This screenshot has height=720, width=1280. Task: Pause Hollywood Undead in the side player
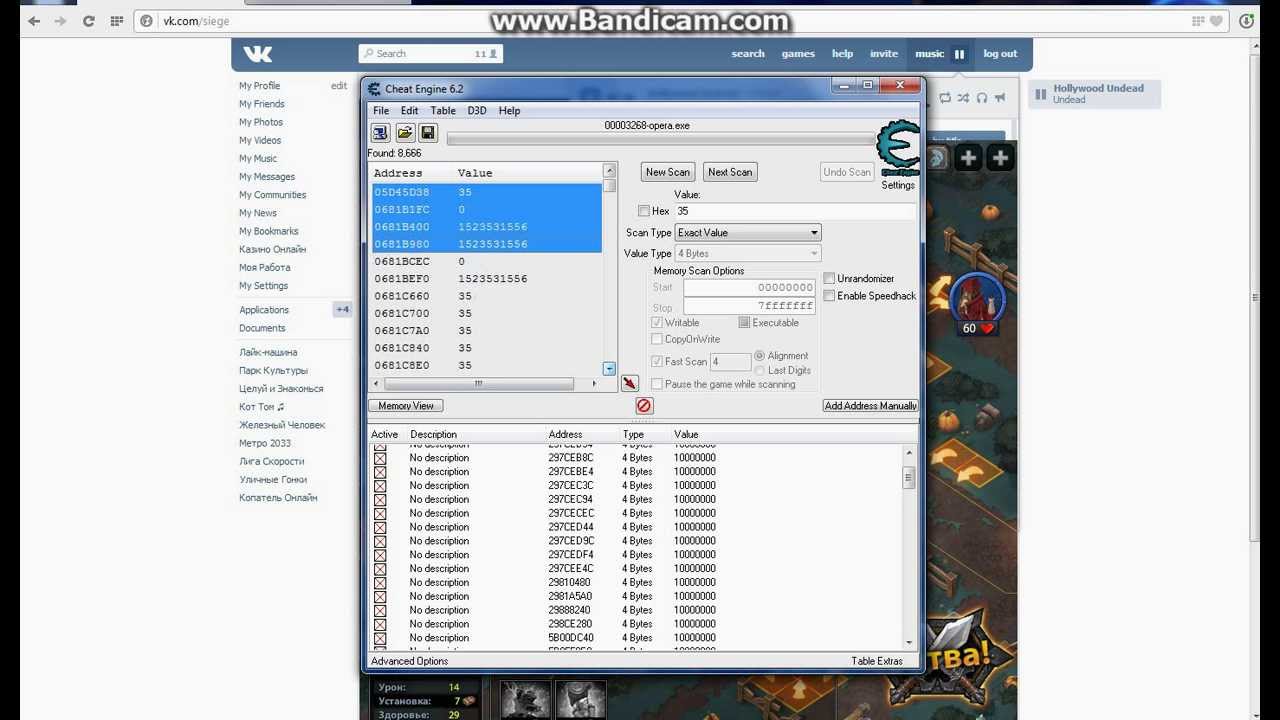1040,94
